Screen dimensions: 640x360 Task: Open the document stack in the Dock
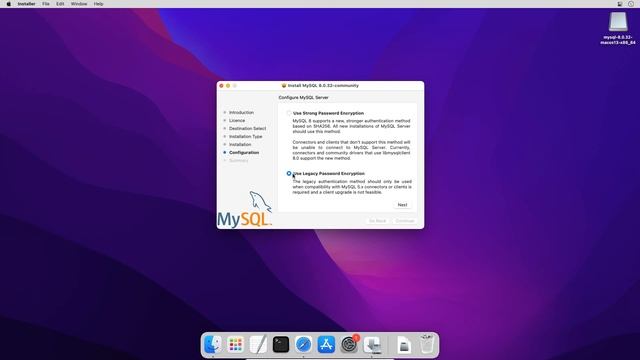pos(404,345)
